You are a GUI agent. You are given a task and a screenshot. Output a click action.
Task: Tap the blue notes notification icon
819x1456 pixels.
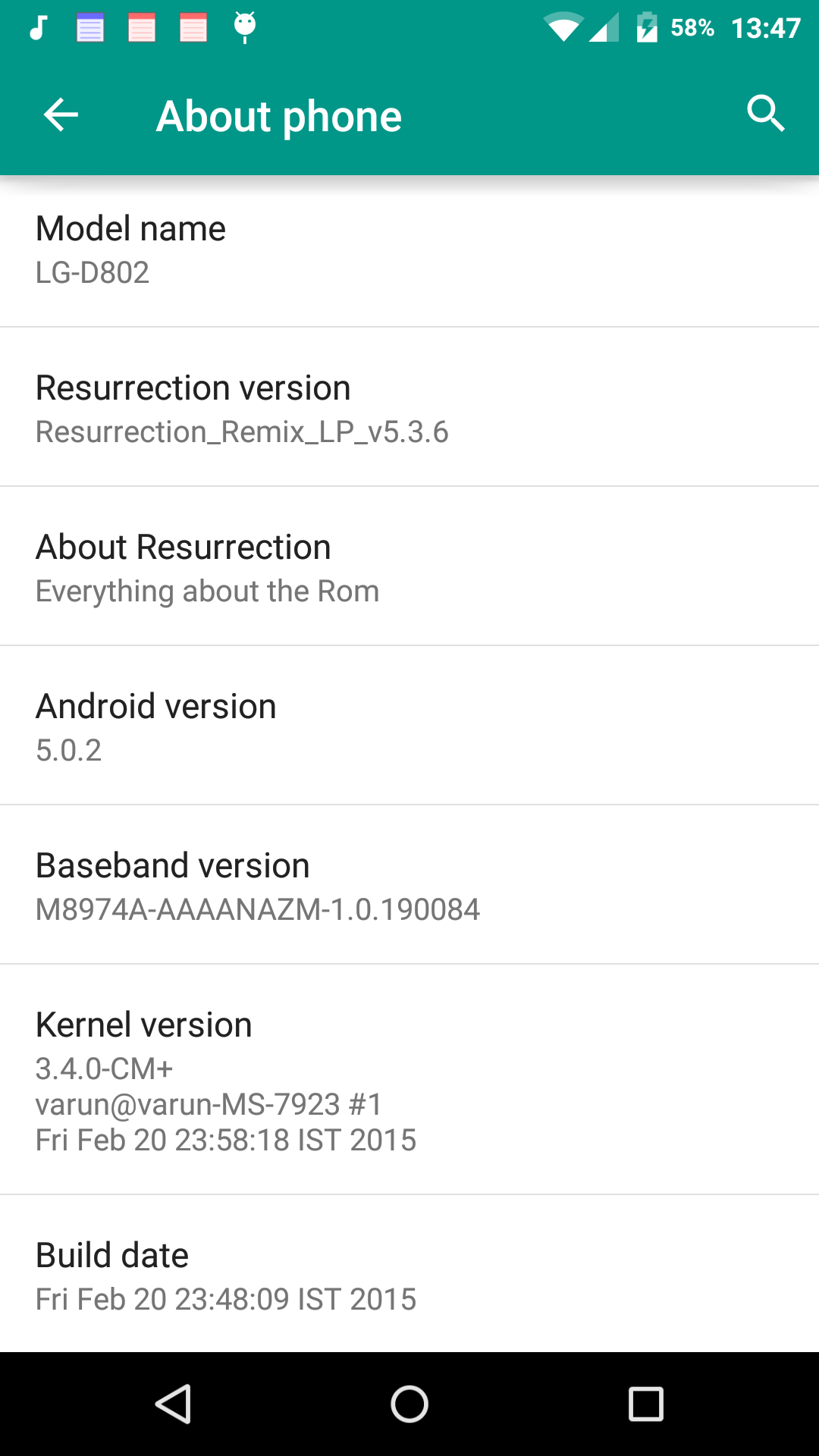pos(90,28)
